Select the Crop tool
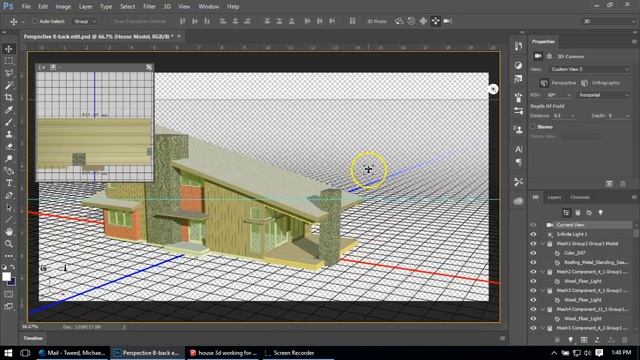This screenshot has width=640, height=360. [x=9, y=98]
